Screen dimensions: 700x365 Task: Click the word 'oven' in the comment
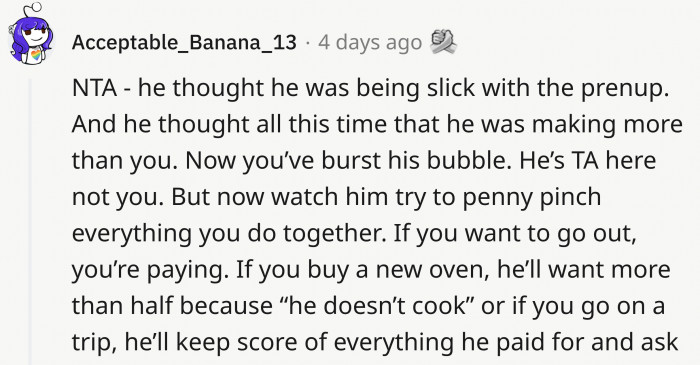point(464,270)
